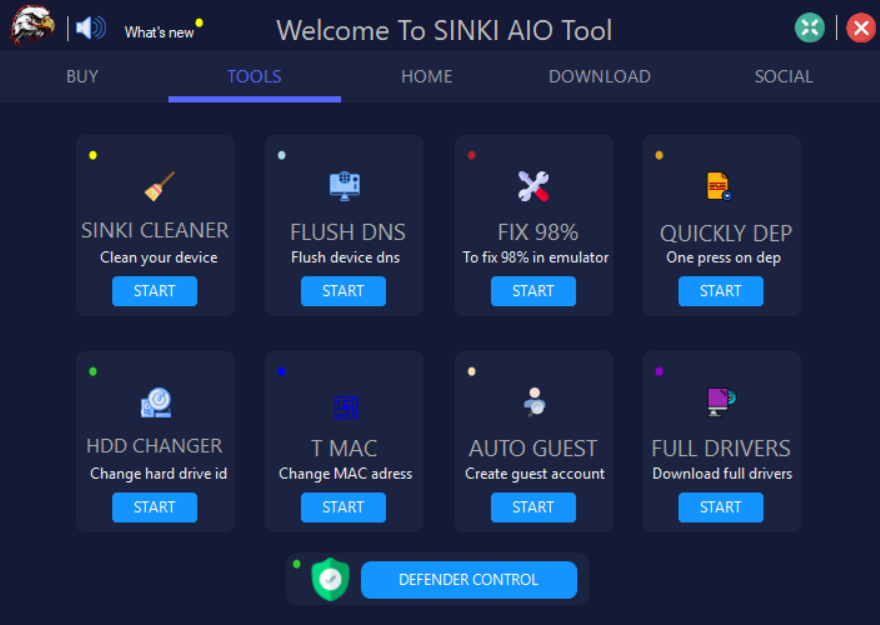
Task: Click the green dot on HDD CHANGER card
Action: pos(93,371)
